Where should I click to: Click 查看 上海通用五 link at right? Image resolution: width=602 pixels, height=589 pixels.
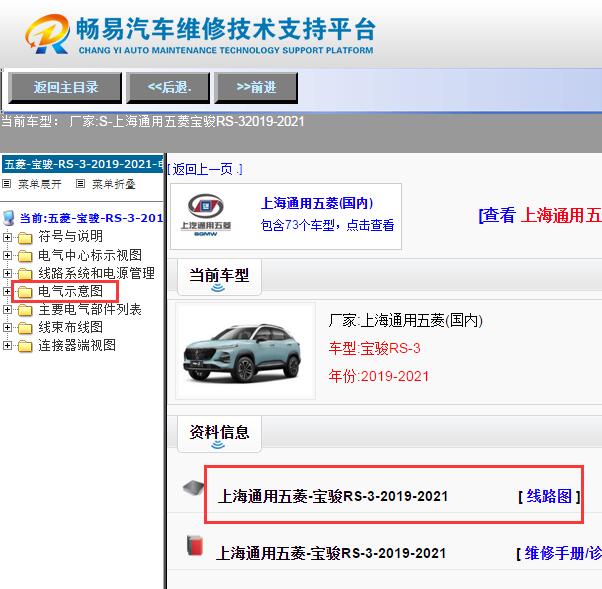[x=540, y=215]
